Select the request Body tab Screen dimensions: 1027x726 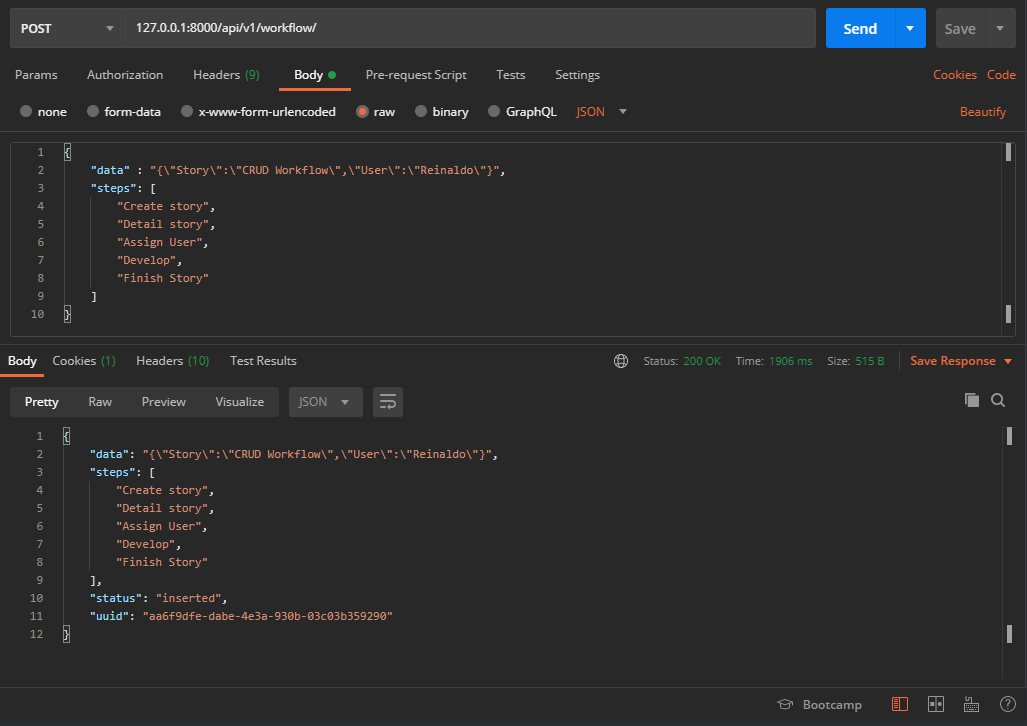(x=314, y=75)
